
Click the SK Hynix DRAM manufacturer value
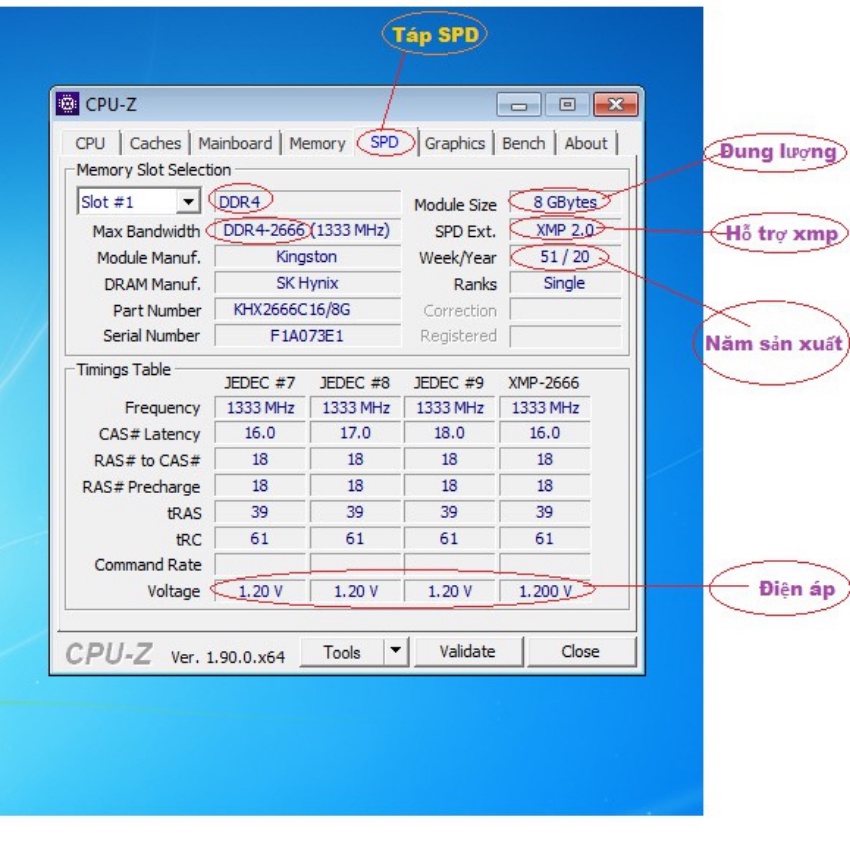click(x=307, y=283)
